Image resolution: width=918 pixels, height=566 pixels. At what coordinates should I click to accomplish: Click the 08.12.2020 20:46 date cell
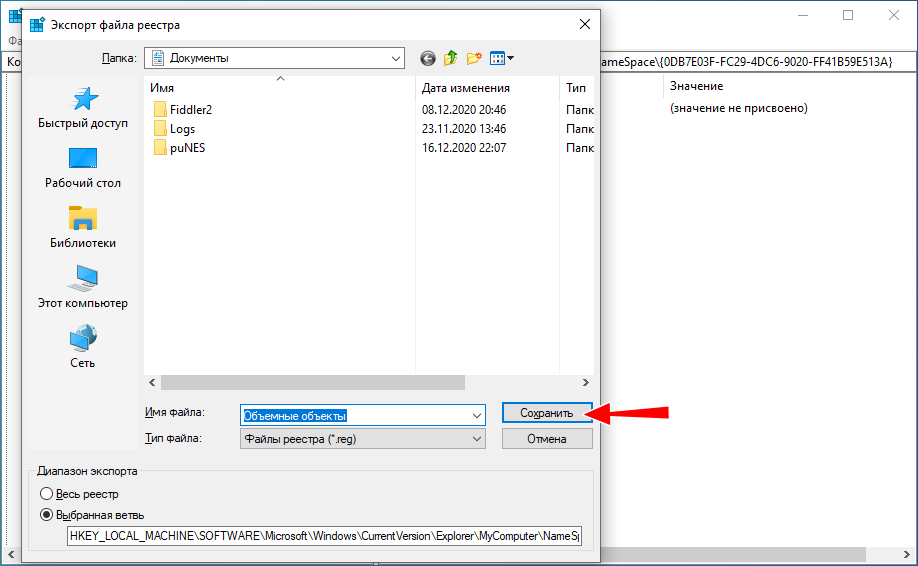pyautogui.click(x=464, y=109)
